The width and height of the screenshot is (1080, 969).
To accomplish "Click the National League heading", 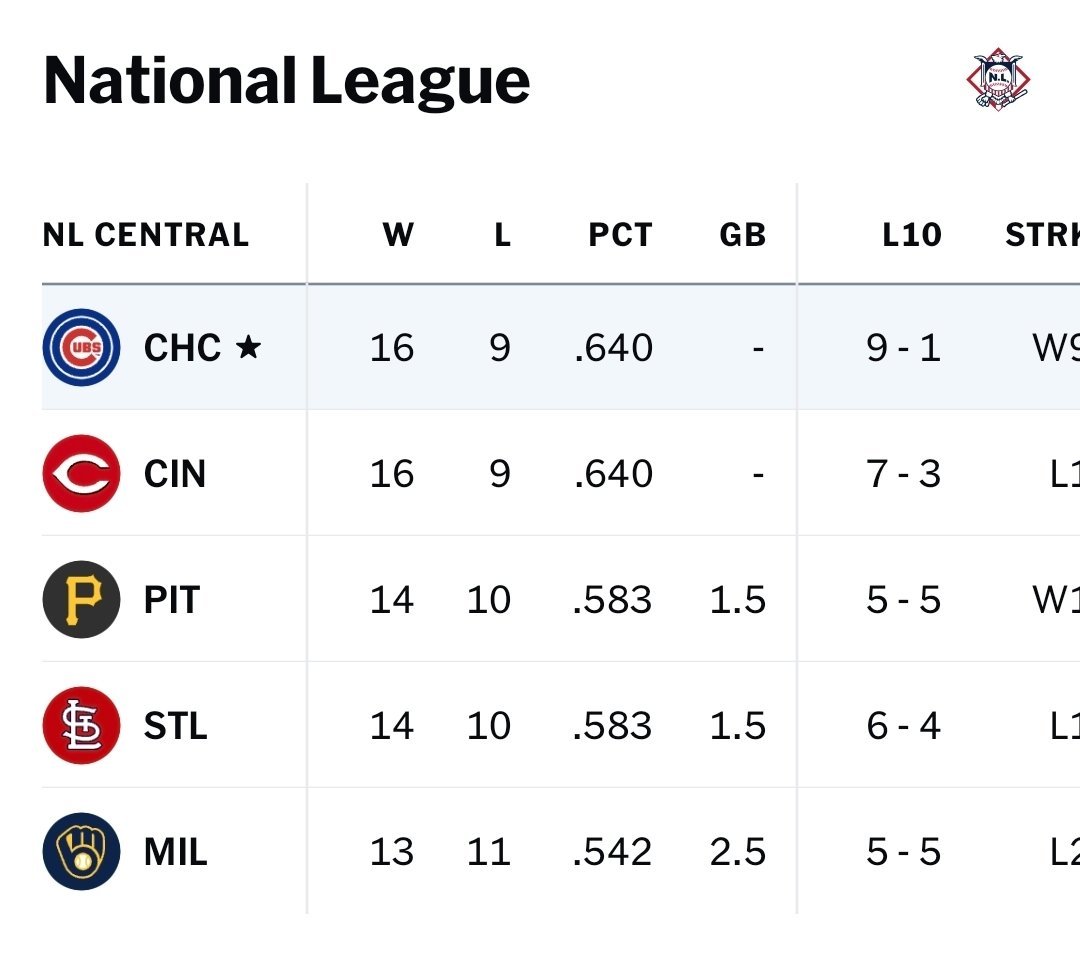I will [286, 81].
